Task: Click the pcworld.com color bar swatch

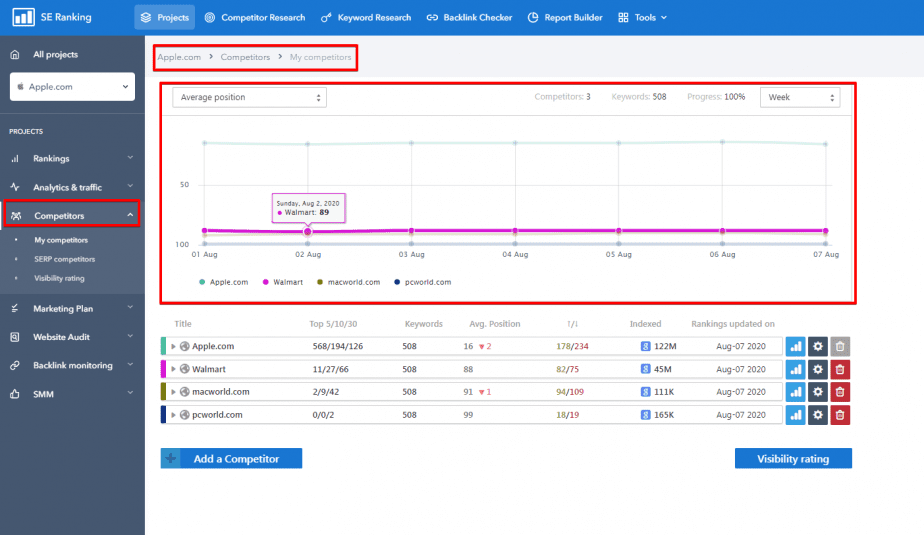Action: coord(163,415)
